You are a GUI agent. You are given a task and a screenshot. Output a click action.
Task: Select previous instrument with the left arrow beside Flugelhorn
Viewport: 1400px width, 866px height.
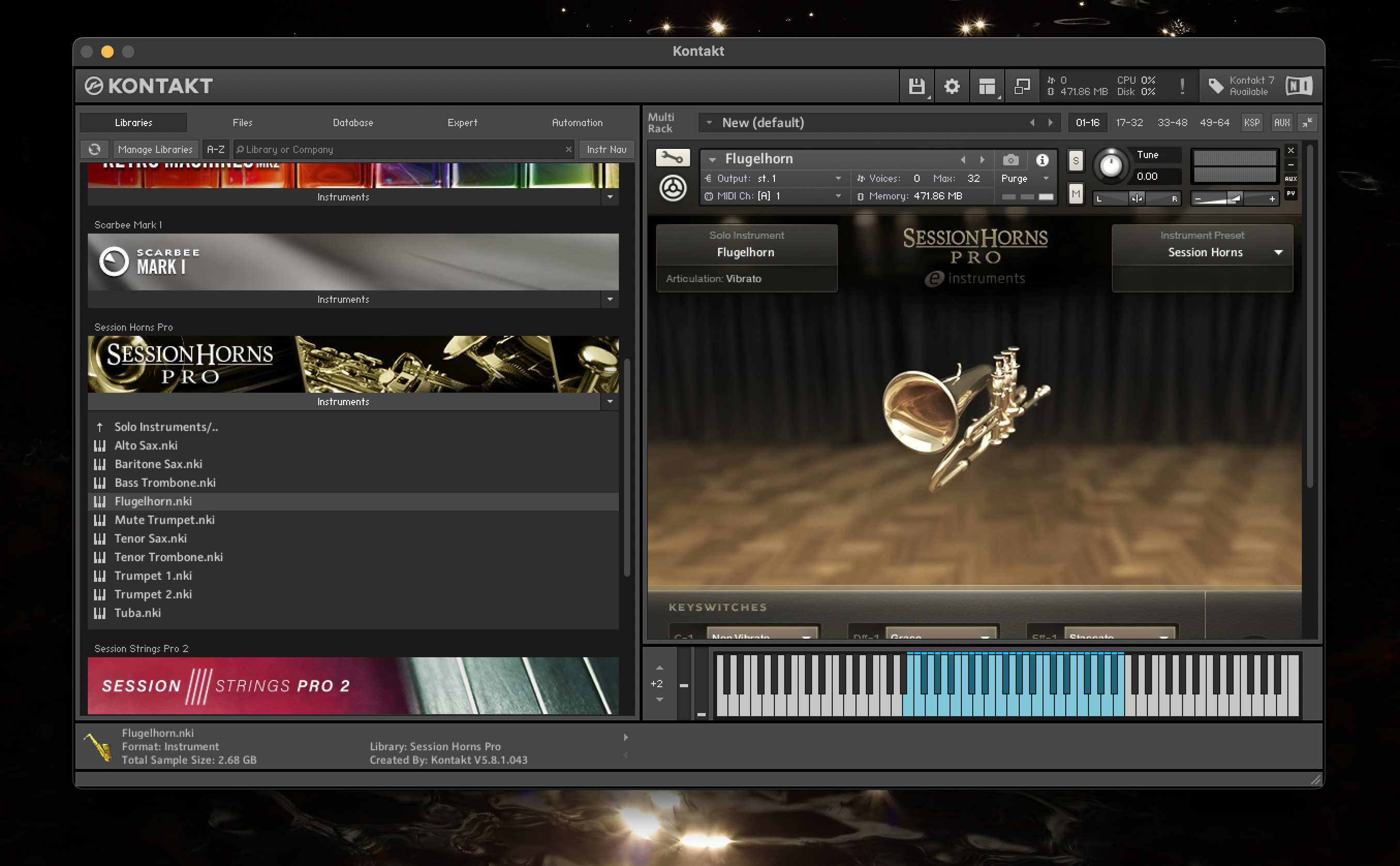click(963, 160)
